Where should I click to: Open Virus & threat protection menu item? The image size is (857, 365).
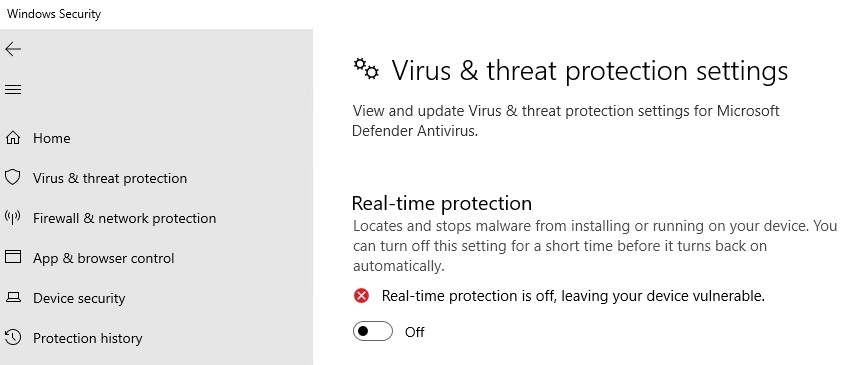click(110, 178)
